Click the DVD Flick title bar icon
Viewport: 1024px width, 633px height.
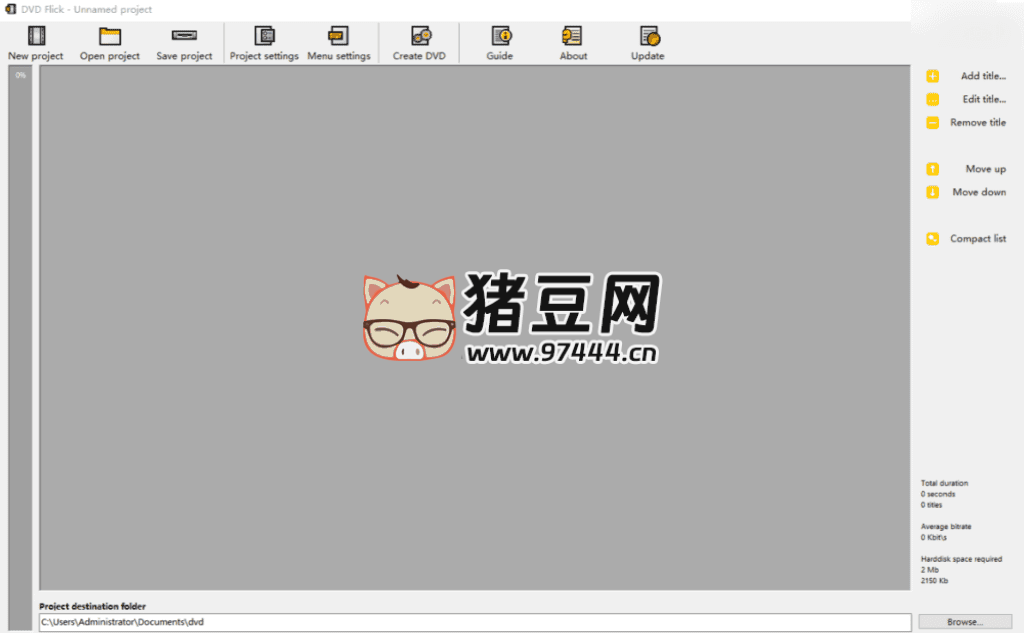coord(12,9)
